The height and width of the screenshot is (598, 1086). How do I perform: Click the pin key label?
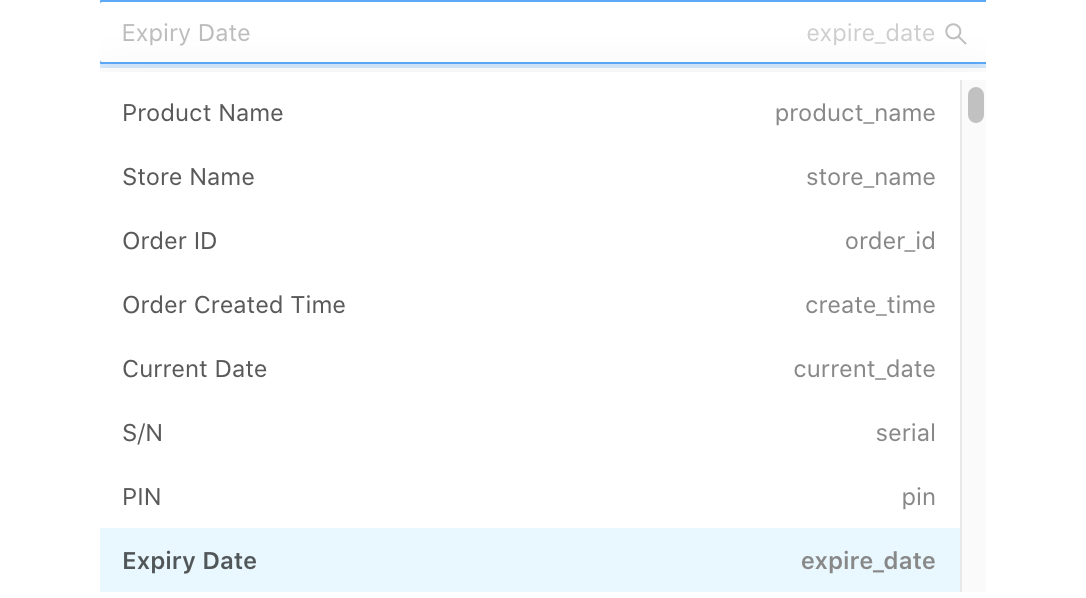pyautogui.click(x=918, y=497)
